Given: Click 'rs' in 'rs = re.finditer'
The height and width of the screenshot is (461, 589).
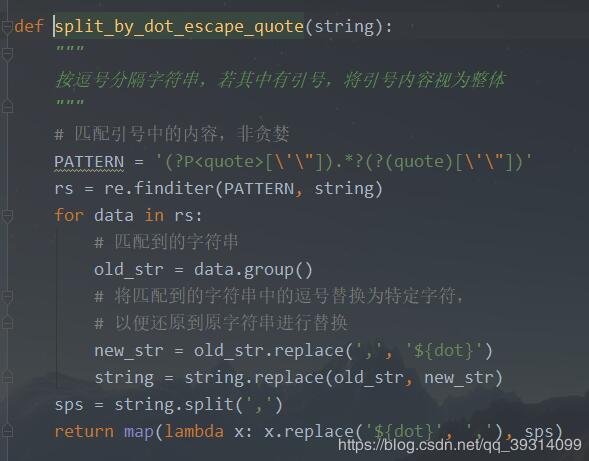Looking at the screenshot, I should (x=64, y=189).
